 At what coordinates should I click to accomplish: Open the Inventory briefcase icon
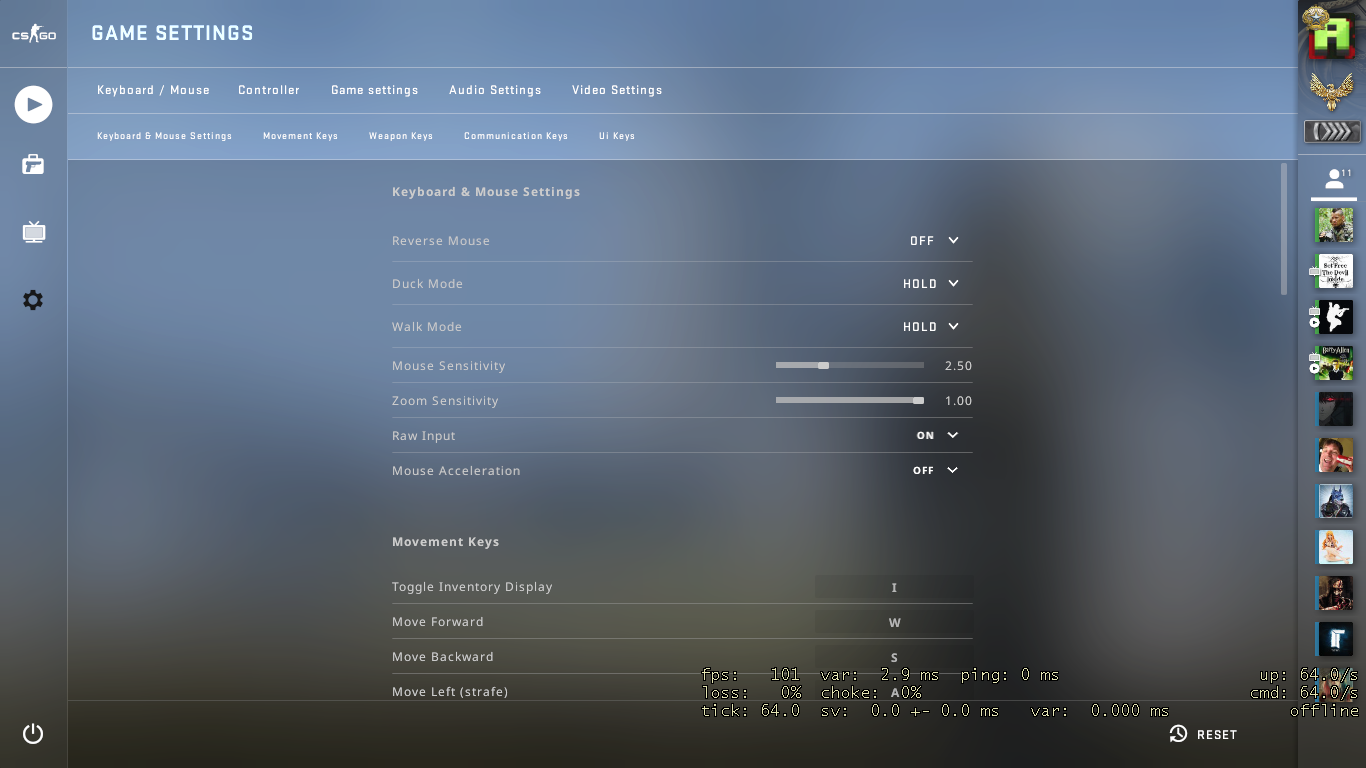[x=33, y=165]
